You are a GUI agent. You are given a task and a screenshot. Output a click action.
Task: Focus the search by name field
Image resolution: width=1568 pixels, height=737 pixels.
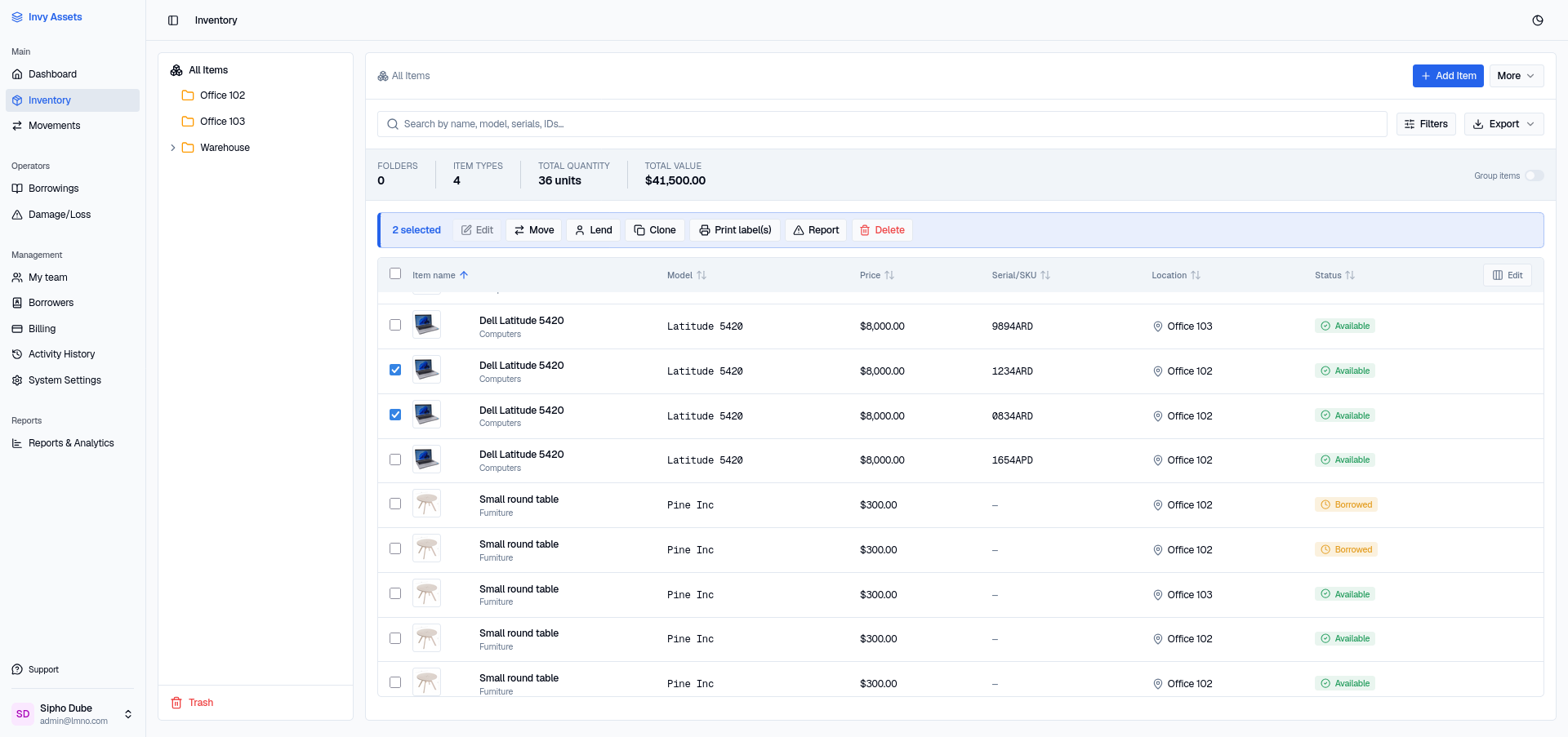[x=882, y=124]
